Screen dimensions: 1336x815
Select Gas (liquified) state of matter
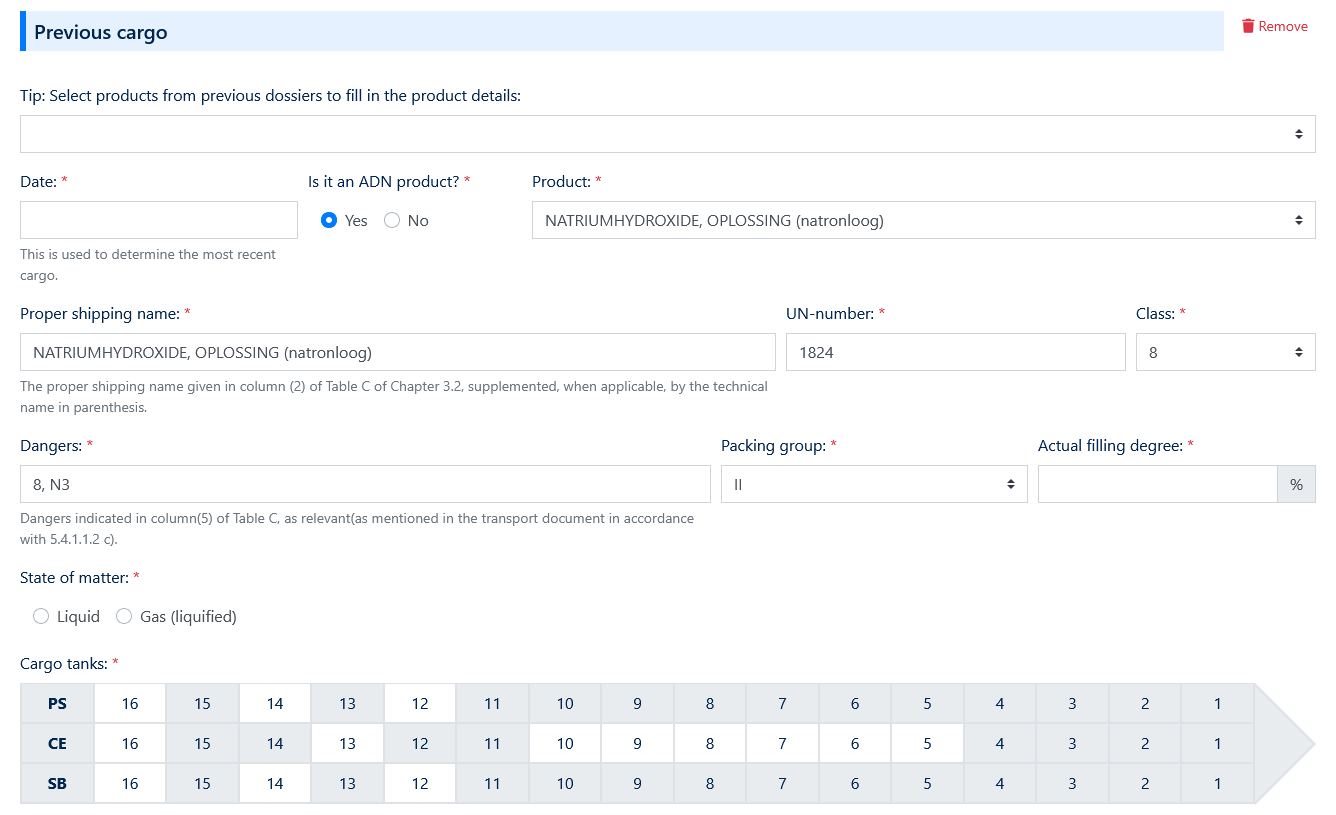pyautogui.click(x=124, y=616)
